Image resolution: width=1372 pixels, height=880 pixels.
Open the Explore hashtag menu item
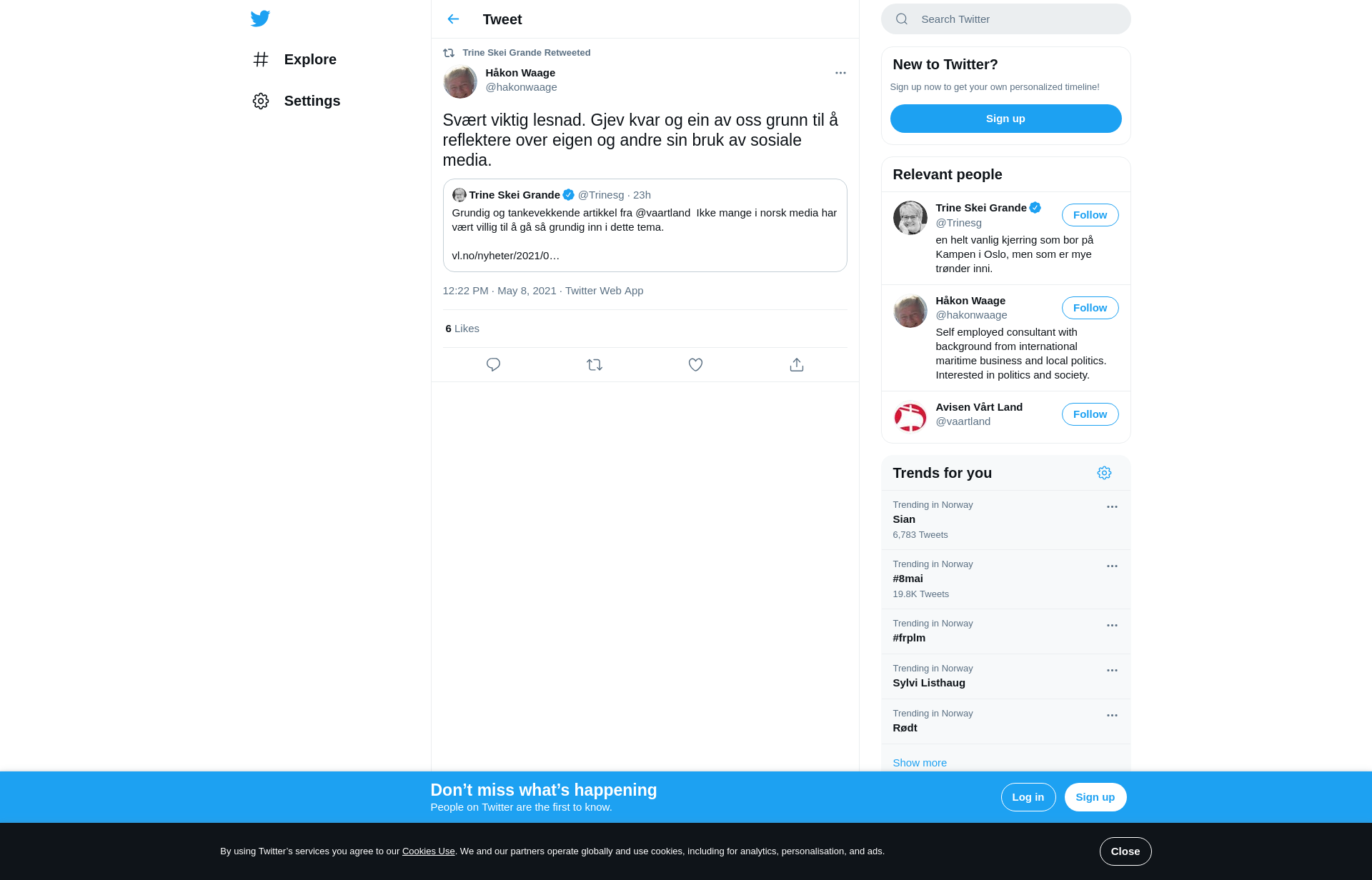pyautogui.click(x=294, y=59)
